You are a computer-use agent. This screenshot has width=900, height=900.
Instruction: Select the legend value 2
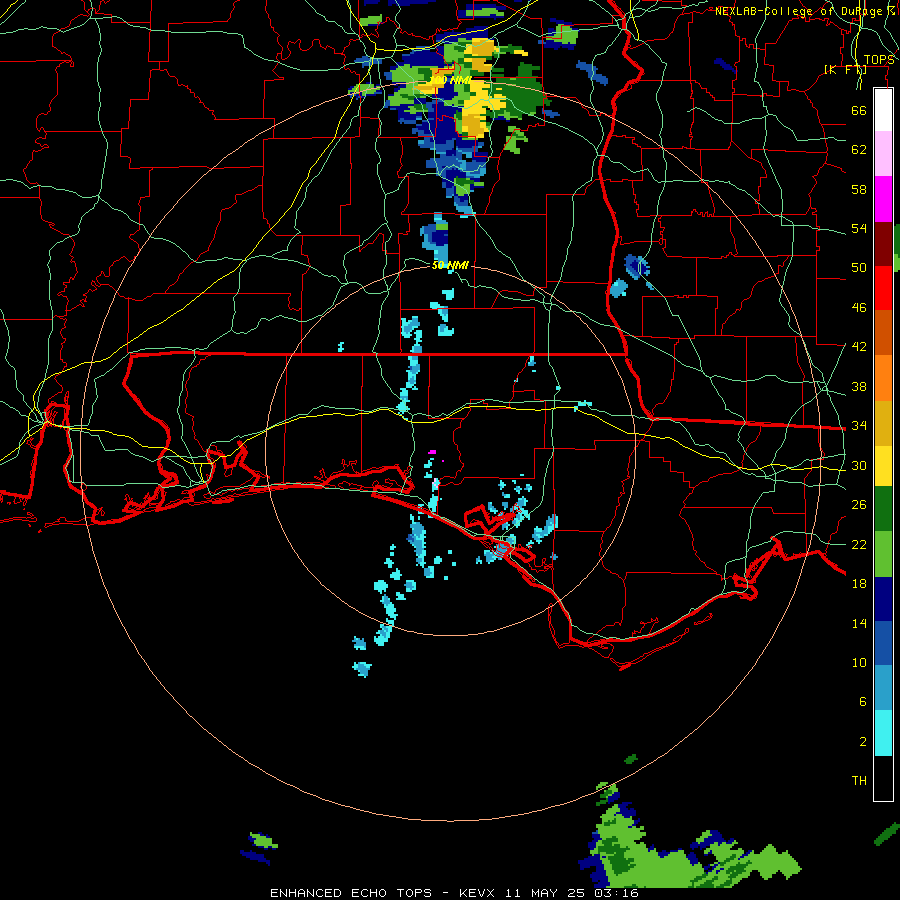pyautogui.click(x=862, y=742)
